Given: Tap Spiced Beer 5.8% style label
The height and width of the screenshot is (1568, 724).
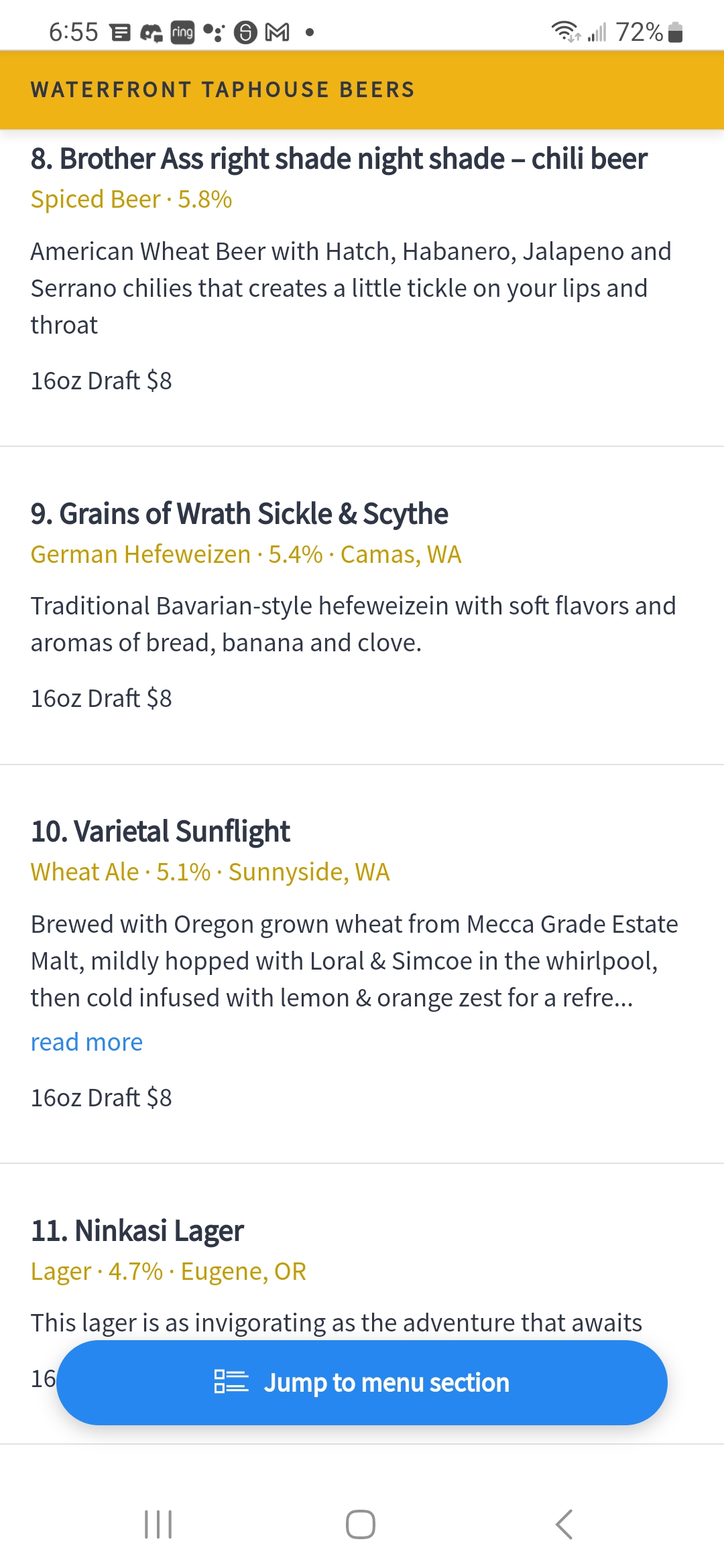Looking at the screenshot, I should point(131,200).
